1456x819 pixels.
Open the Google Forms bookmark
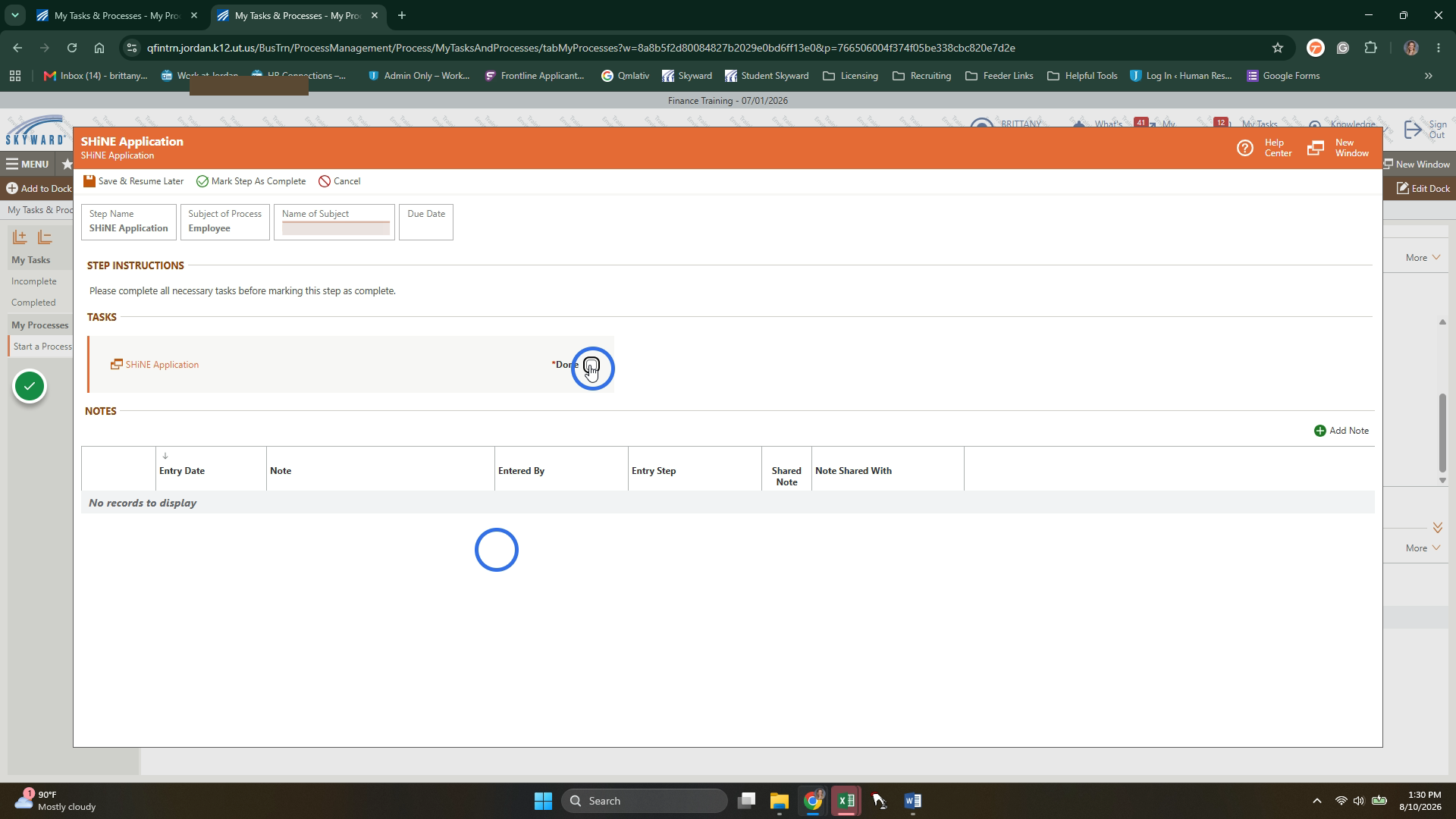pyautogui.click(x=1283, y=76)
